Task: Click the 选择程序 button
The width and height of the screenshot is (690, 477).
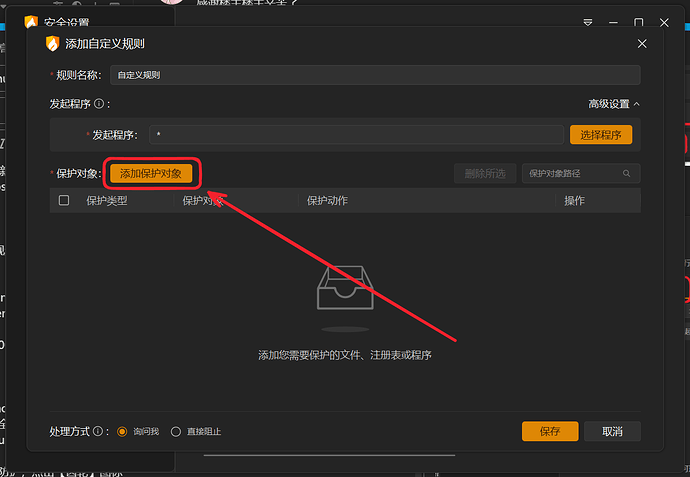Action: pos(600,134)
